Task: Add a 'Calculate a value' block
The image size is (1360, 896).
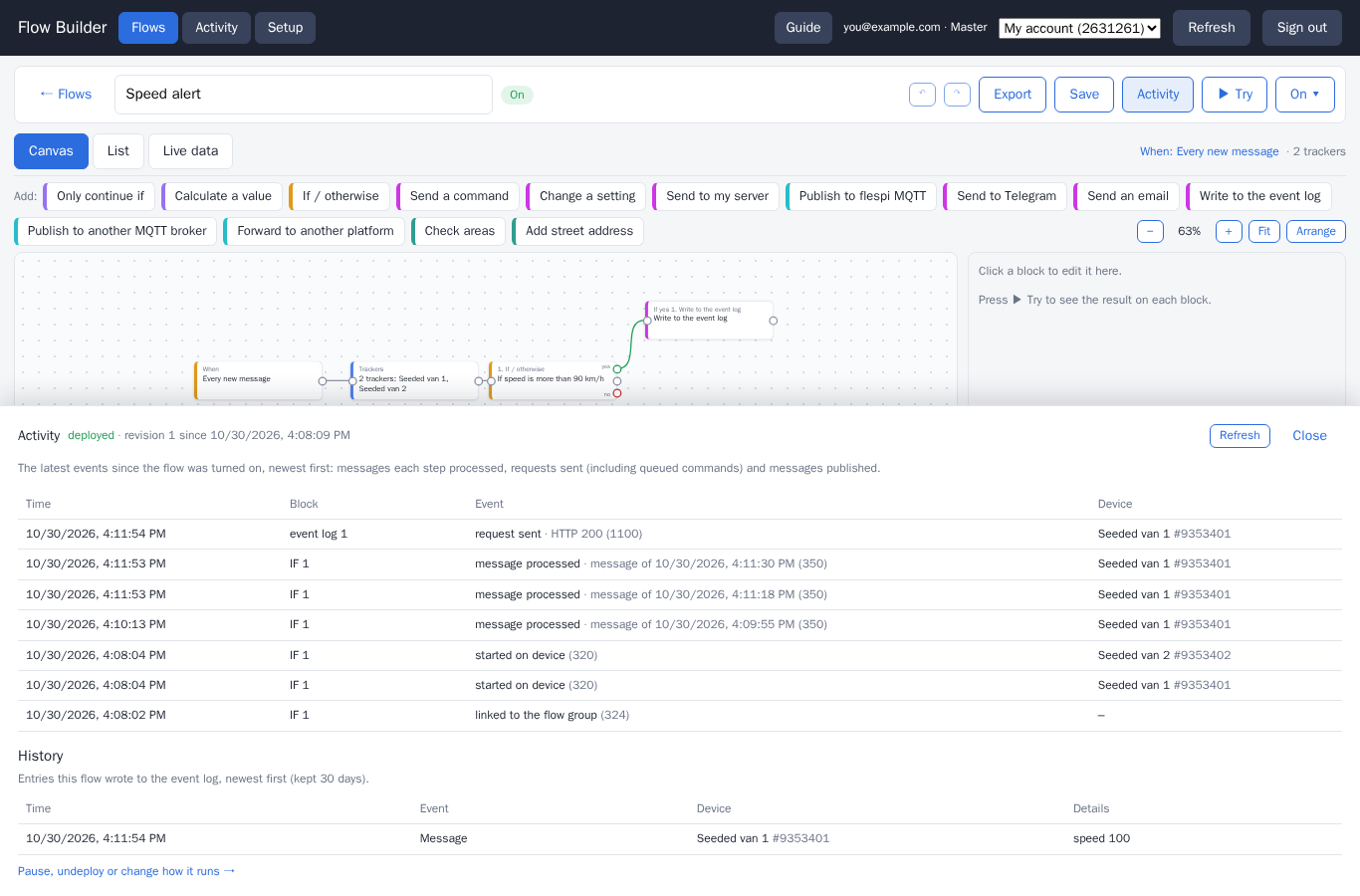Action: [222, 196]
